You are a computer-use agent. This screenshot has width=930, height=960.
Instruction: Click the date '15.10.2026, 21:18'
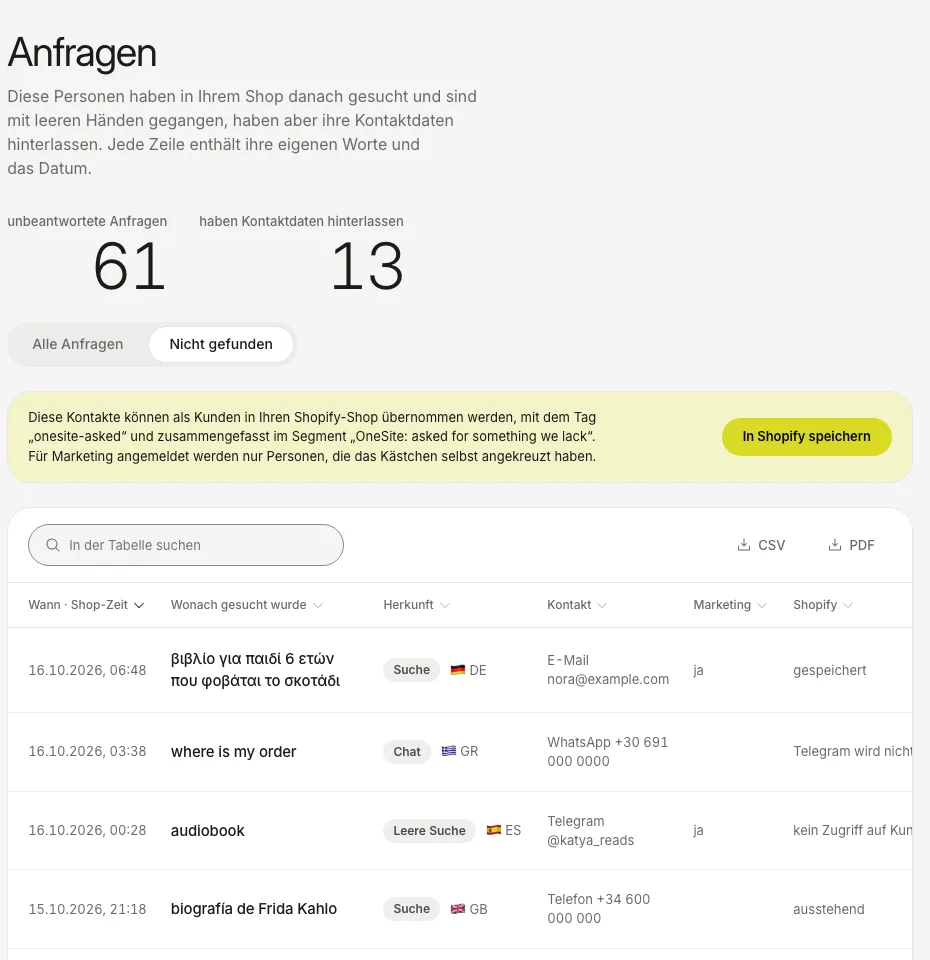click(x=88, y=909)
